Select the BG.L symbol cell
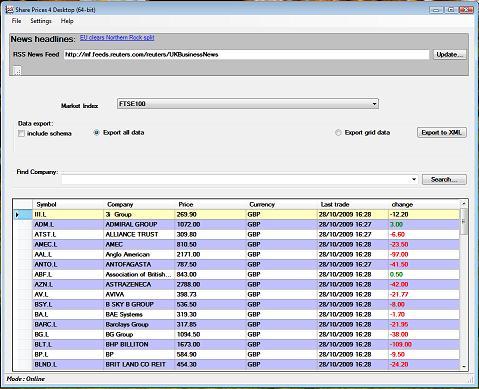479x389 pixels. click(68, 335)
